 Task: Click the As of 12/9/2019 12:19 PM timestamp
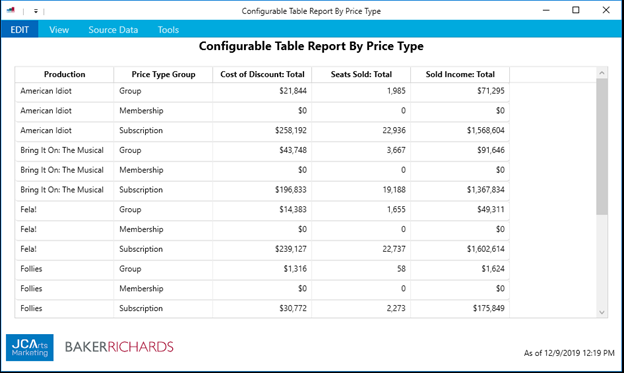569,353
